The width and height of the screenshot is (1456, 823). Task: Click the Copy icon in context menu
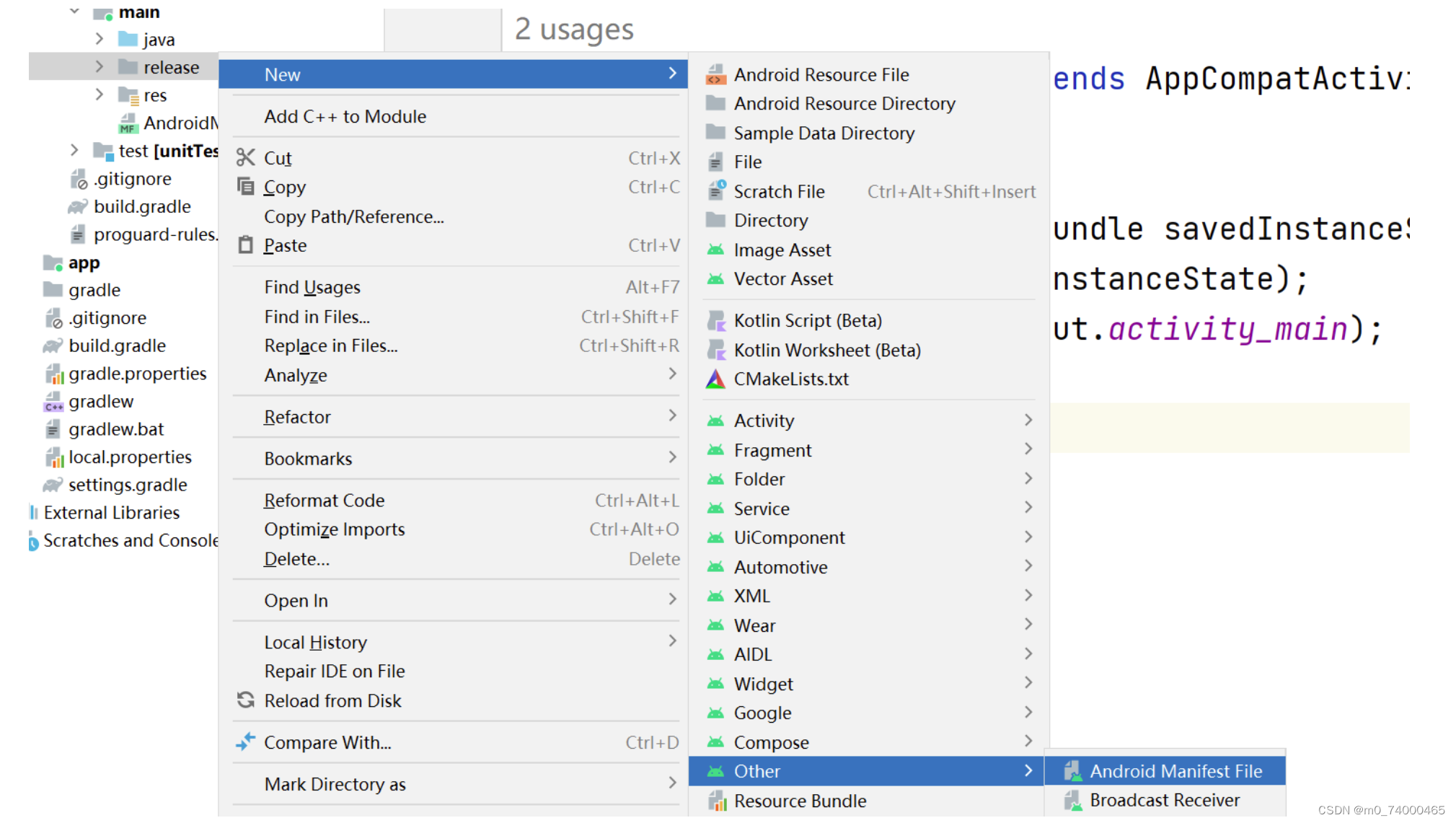(x=245, y=187)
